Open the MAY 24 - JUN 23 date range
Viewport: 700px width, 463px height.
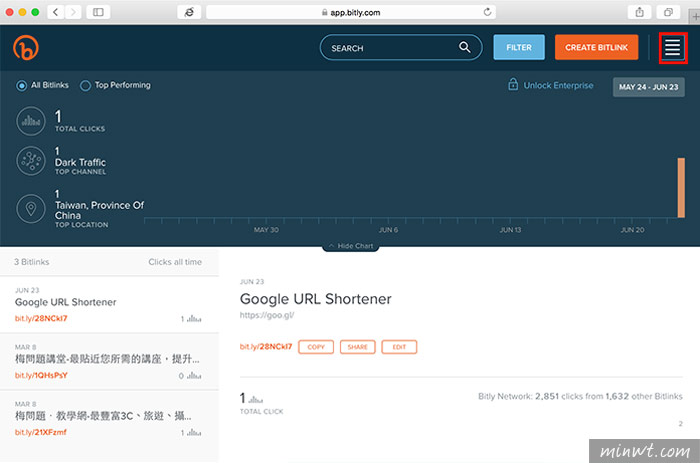pyautogui.click(x=648, y=87)
